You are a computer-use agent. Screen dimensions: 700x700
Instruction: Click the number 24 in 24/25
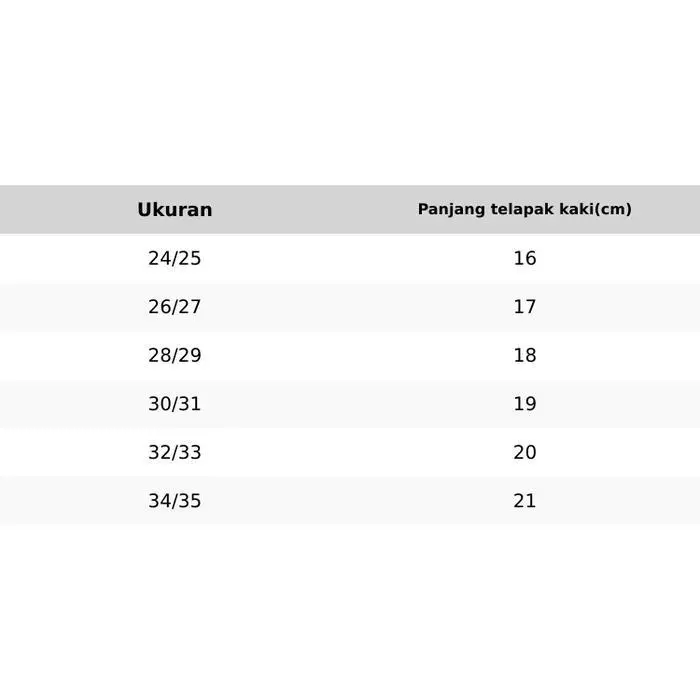click(x=160, y=258)
